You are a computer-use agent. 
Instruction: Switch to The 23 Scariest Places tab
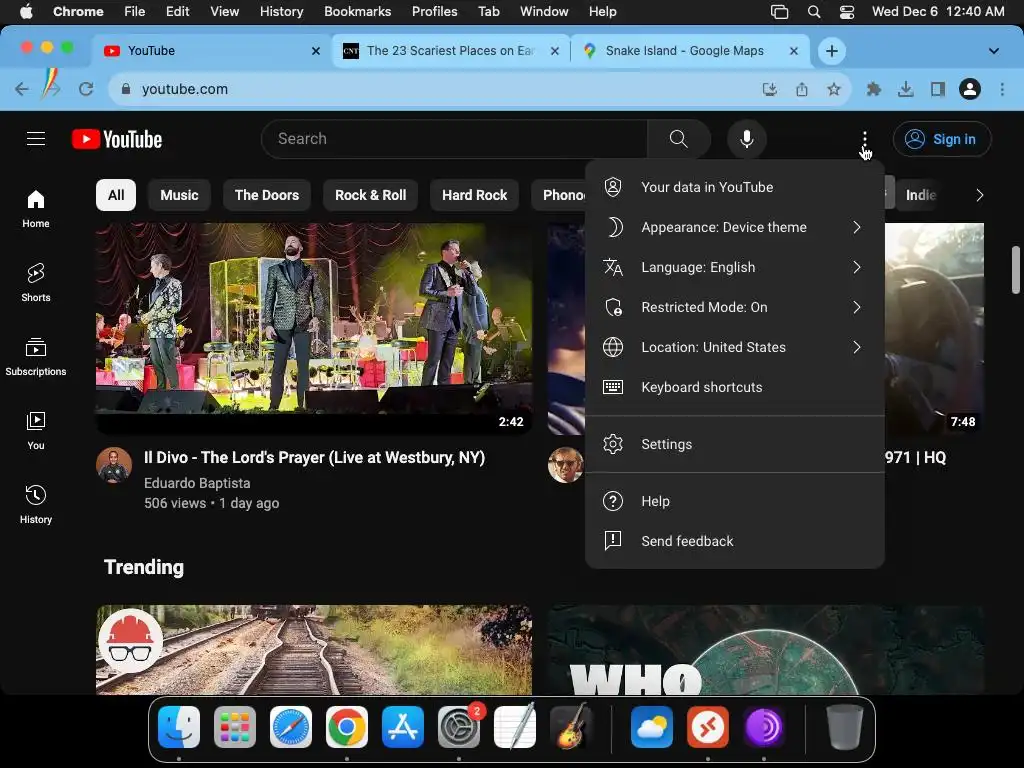(451, 51)
